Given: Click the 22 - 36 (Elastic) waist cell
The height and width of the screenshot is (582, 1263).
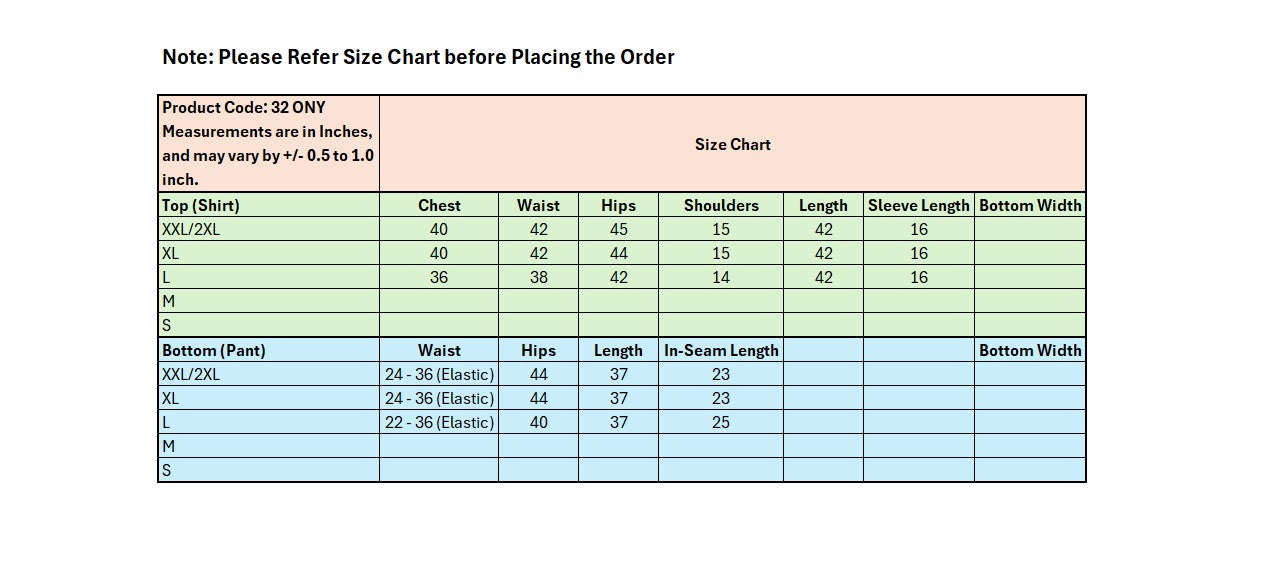Looking at the screenshot, I should coord(439,422).
